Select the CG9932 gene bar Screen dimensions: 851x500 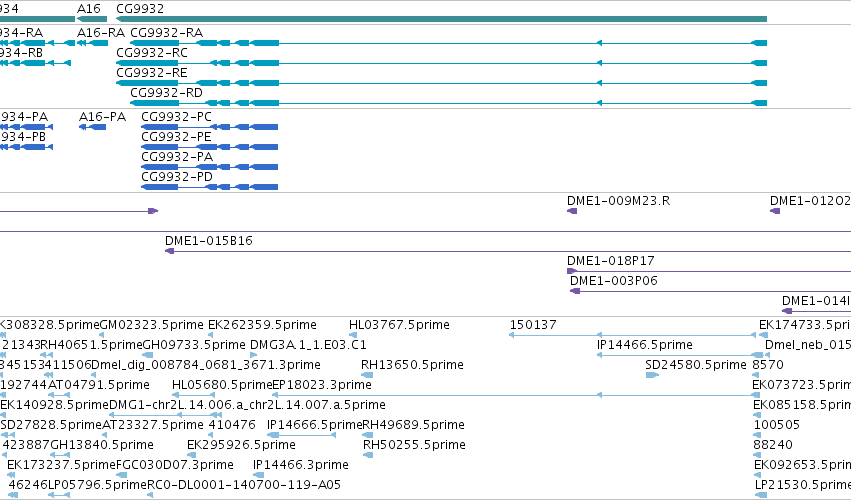coord(441,19)
